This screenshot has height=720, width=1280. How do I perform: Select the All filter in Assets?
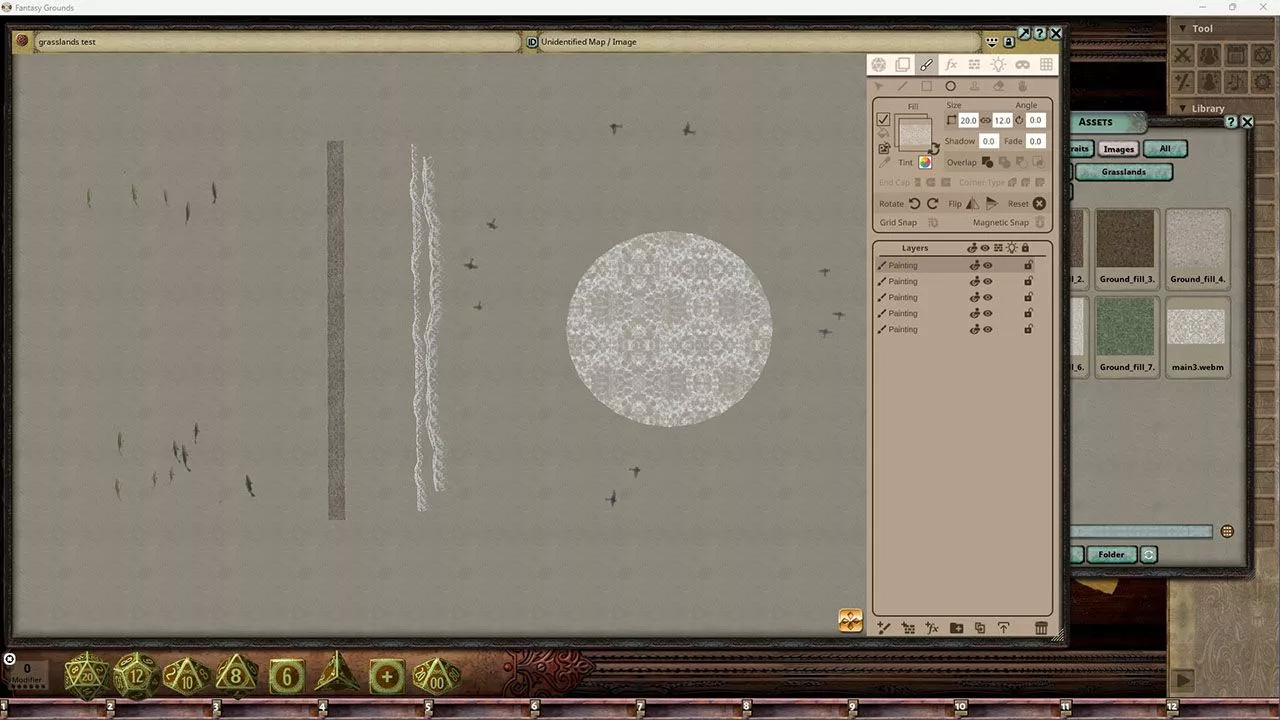click(x=1165, y=149)
